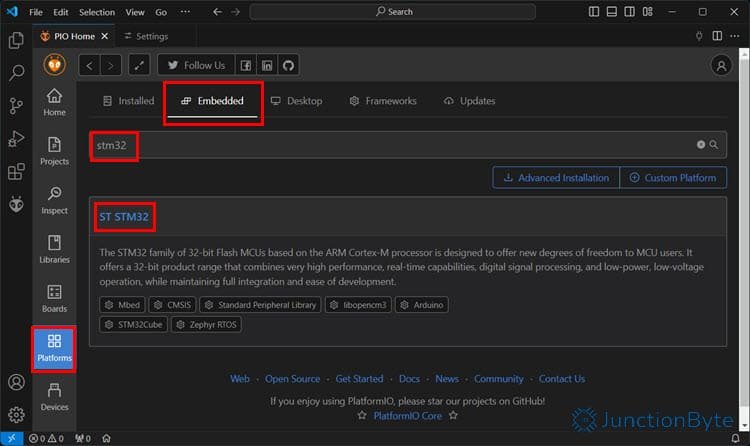Click the Follow Us Twitter button

pyautogui.click(x=196, y=65)
